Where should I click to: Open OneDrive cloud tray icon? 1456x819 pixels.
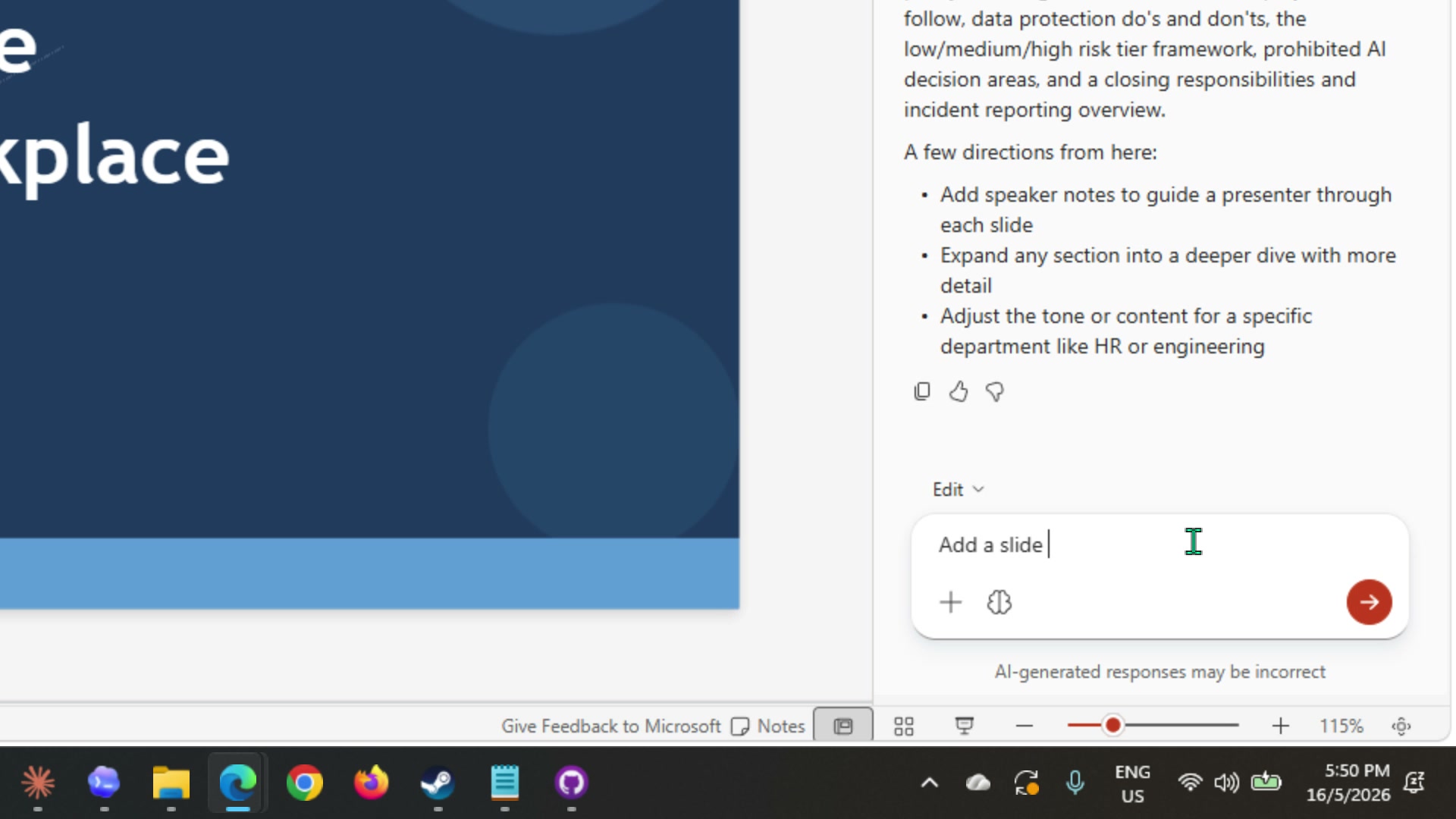(x=978, y=783)
